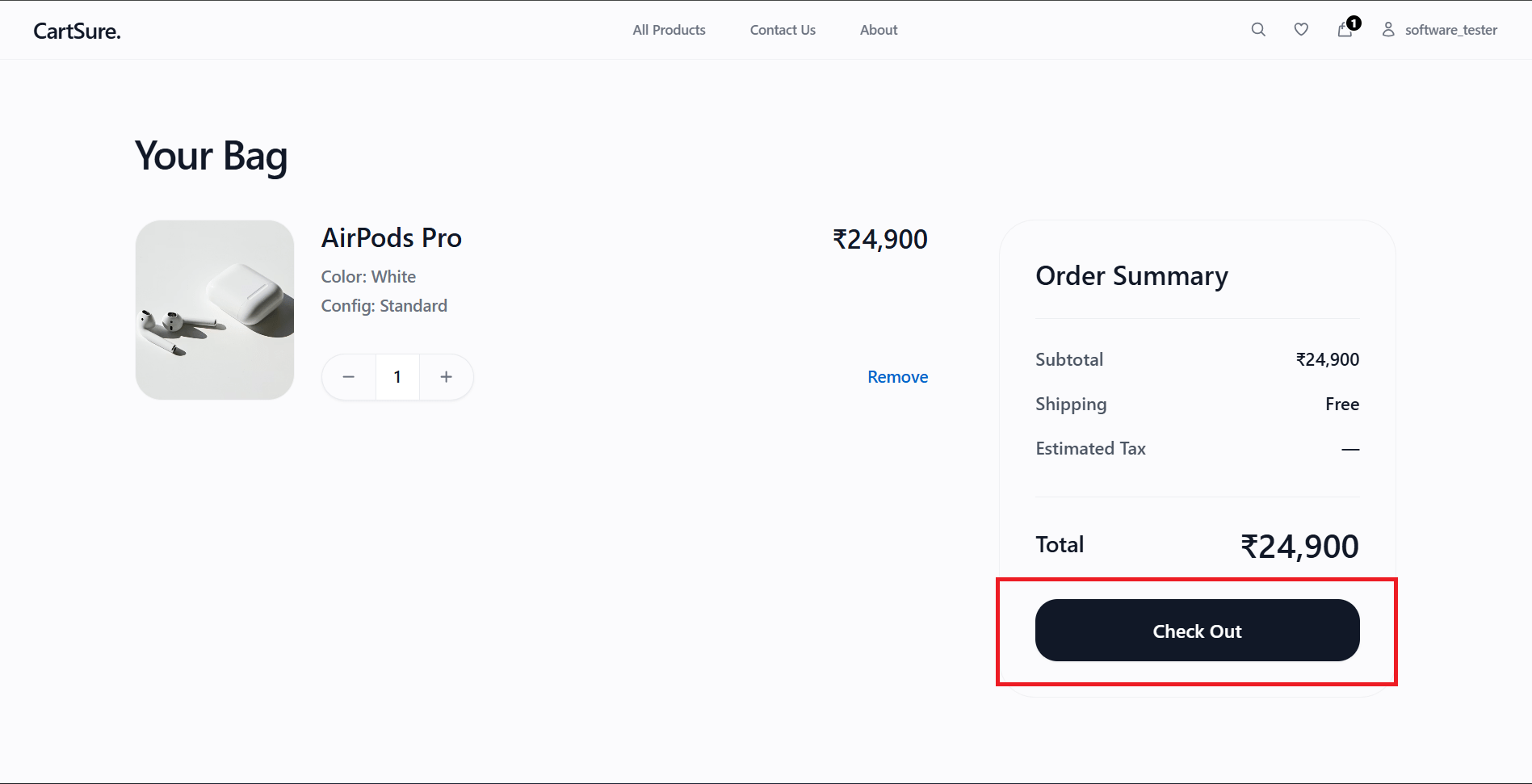Click the user profile icon

1388,30
